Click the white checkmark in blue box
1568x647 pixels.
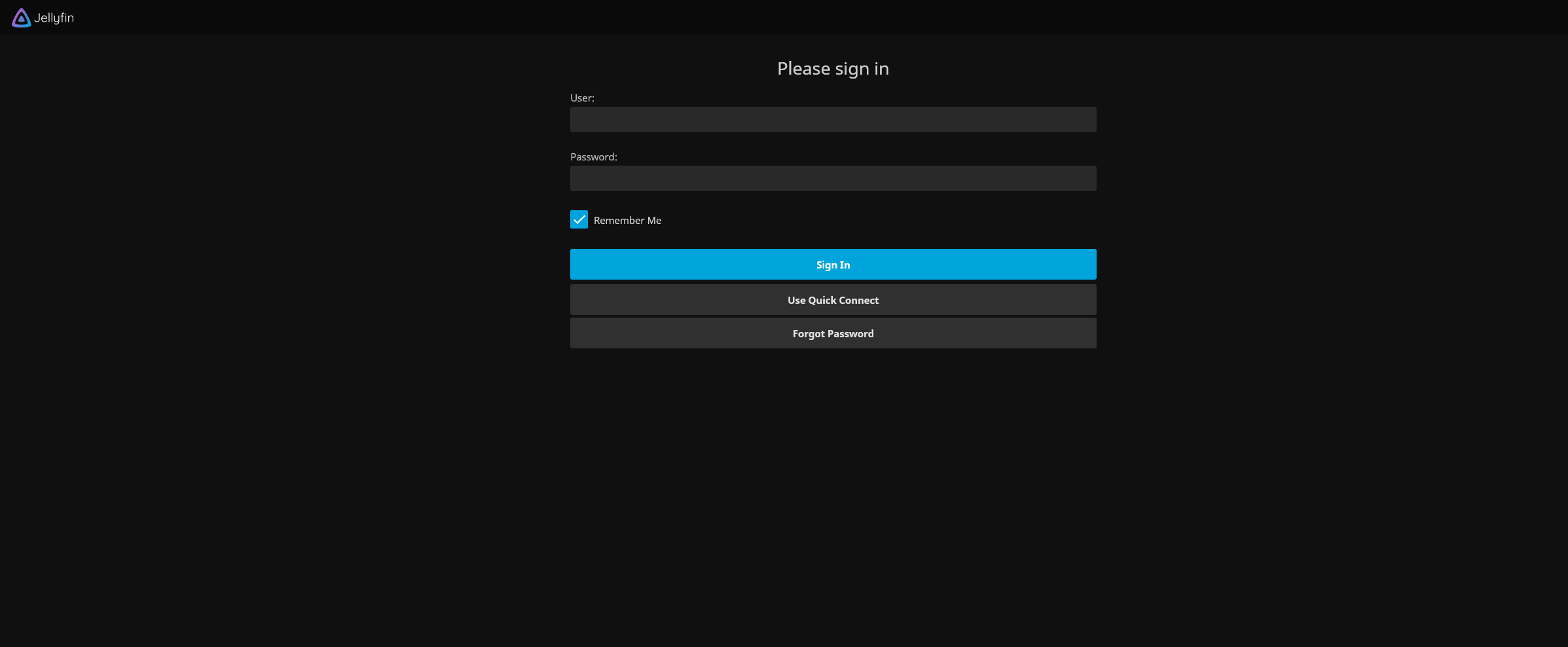click(x=579, y=219)
